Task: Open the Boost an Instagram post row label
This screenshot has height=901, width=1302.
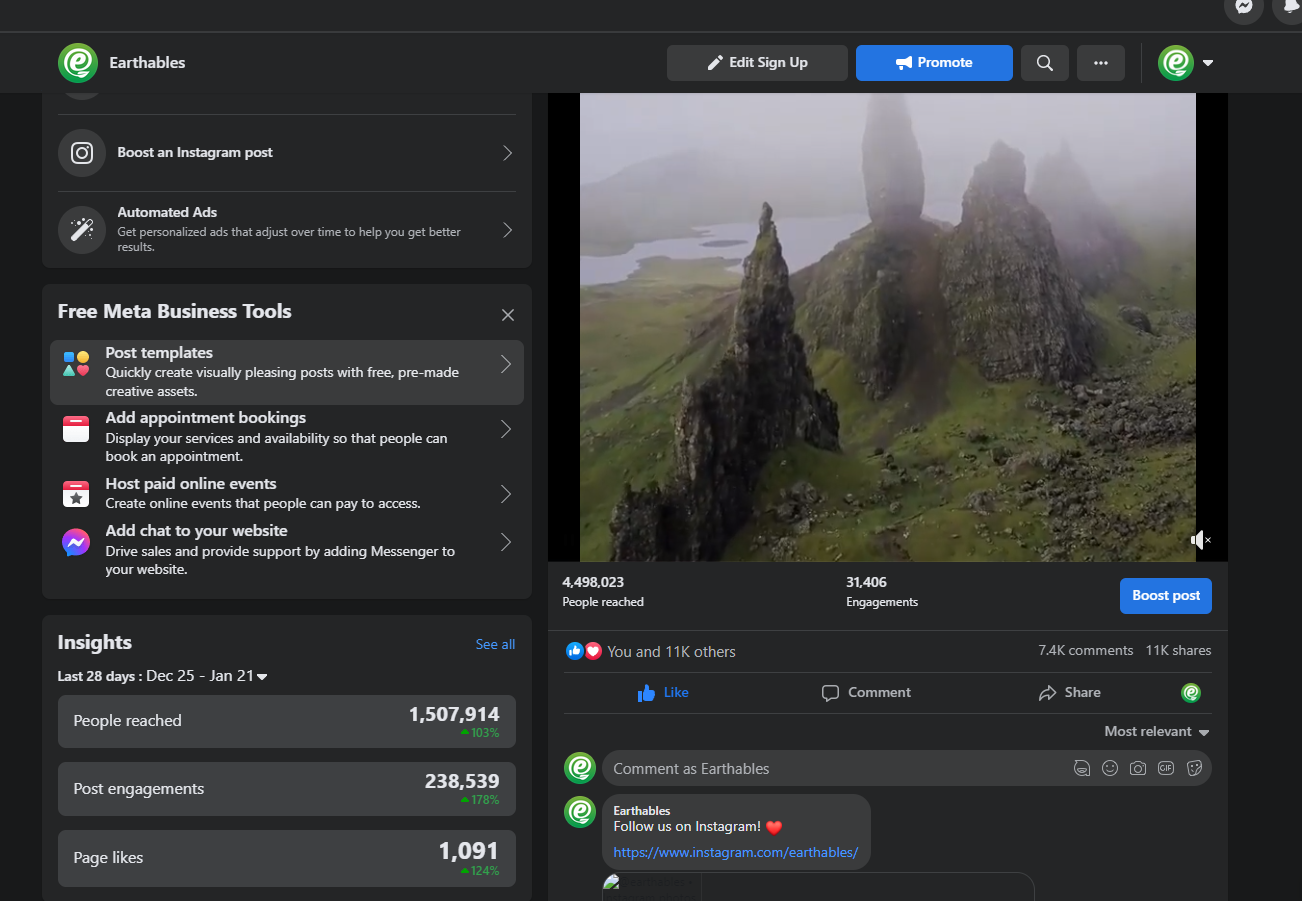Action: [195, 153]
